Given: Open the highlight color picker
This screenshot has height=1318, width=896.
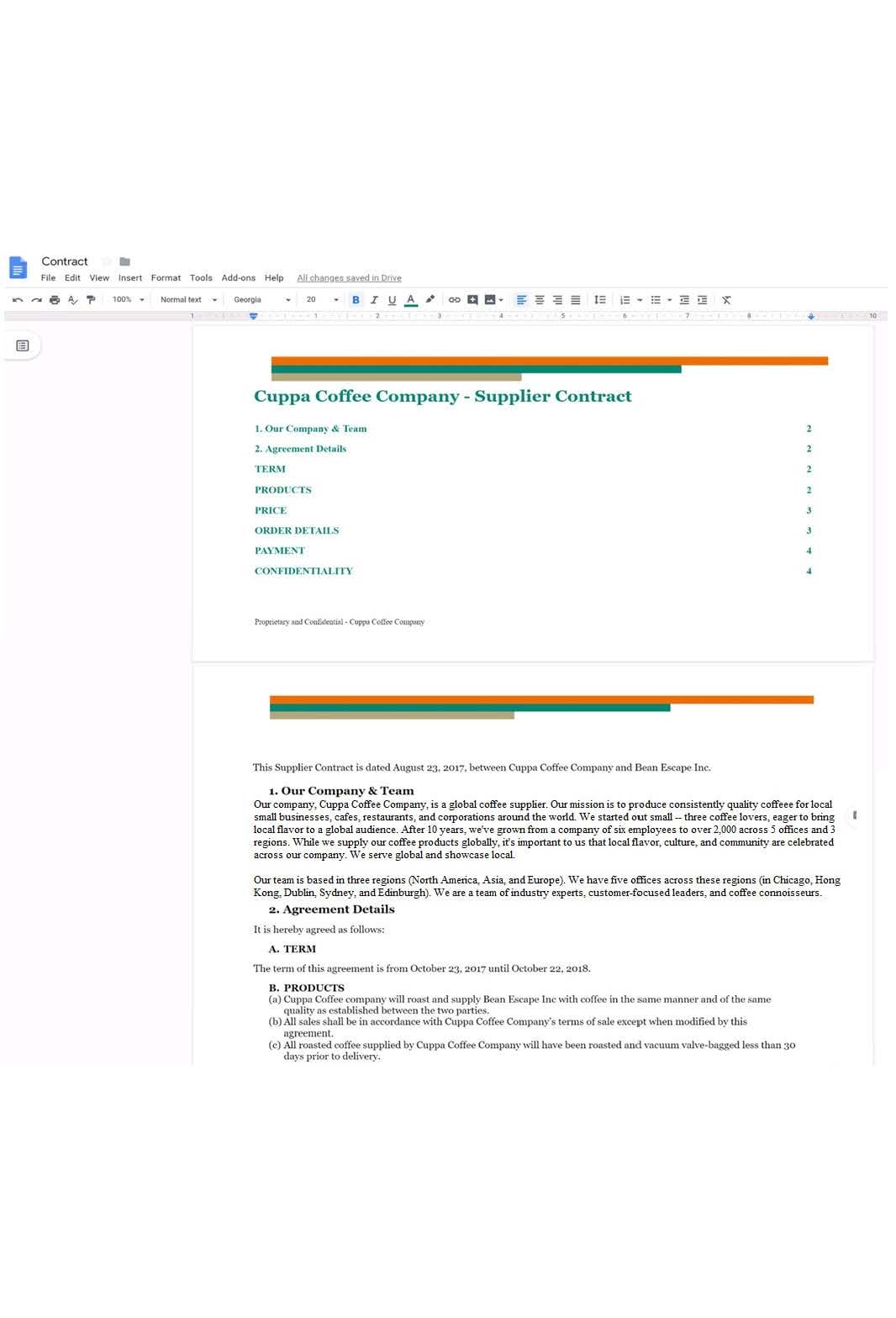Looking at the screenshot, I should coord(430,299).
